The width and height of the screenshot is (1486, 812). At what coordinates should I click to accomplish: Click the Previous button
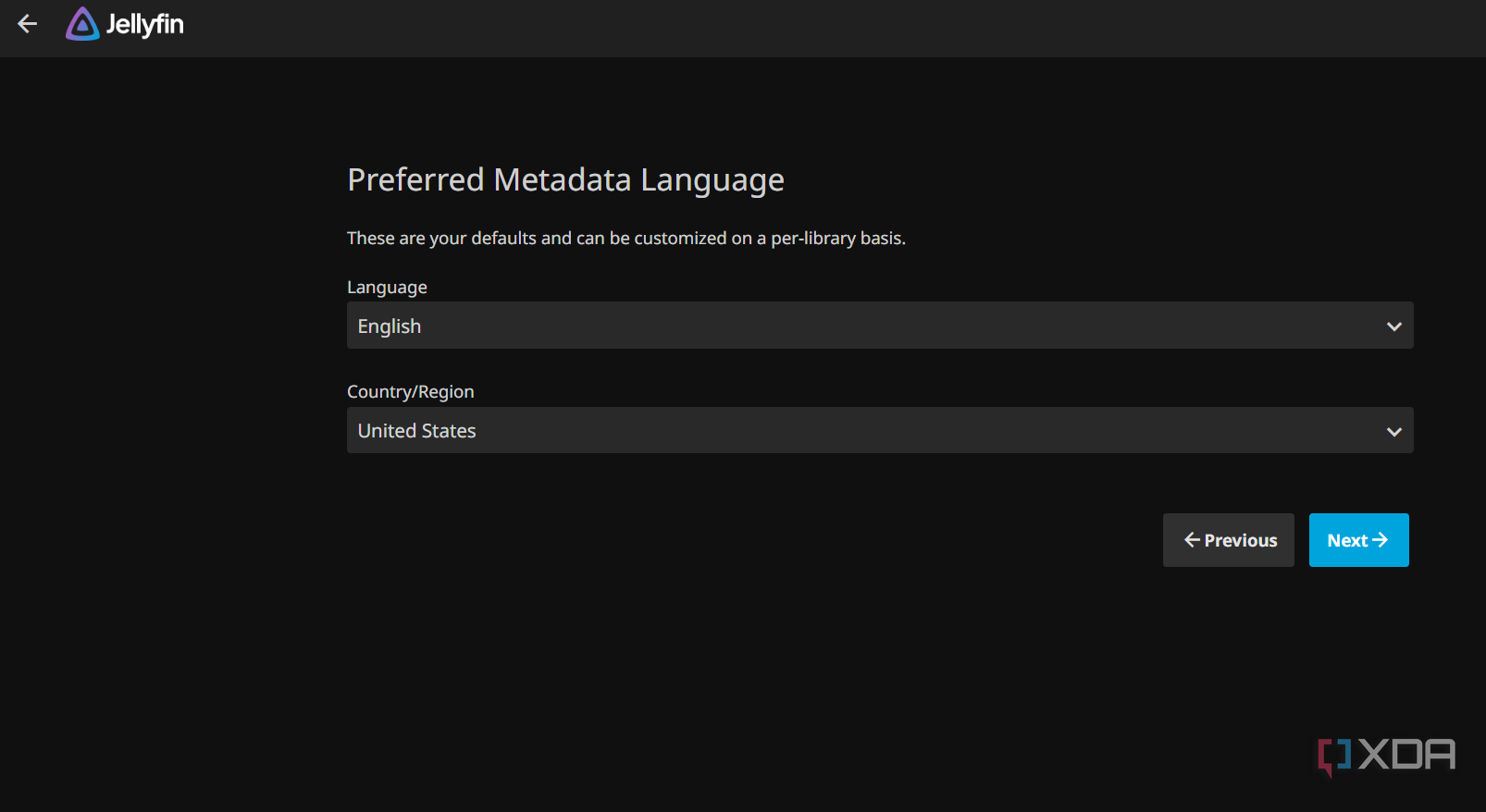click(x=1229, y=540)
